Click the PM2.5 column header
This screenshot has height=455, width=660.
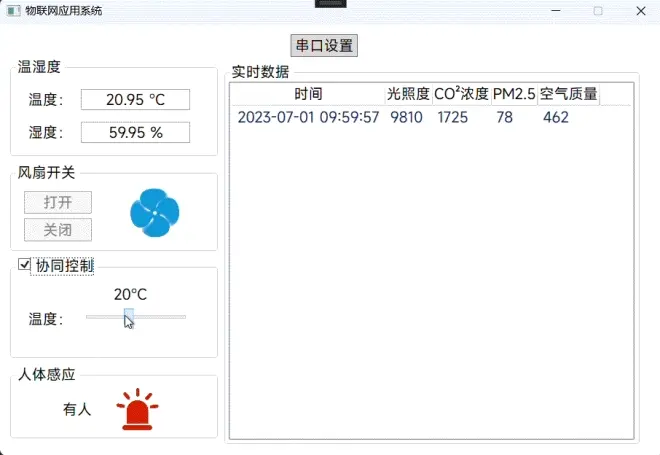(x=513, y=94)
